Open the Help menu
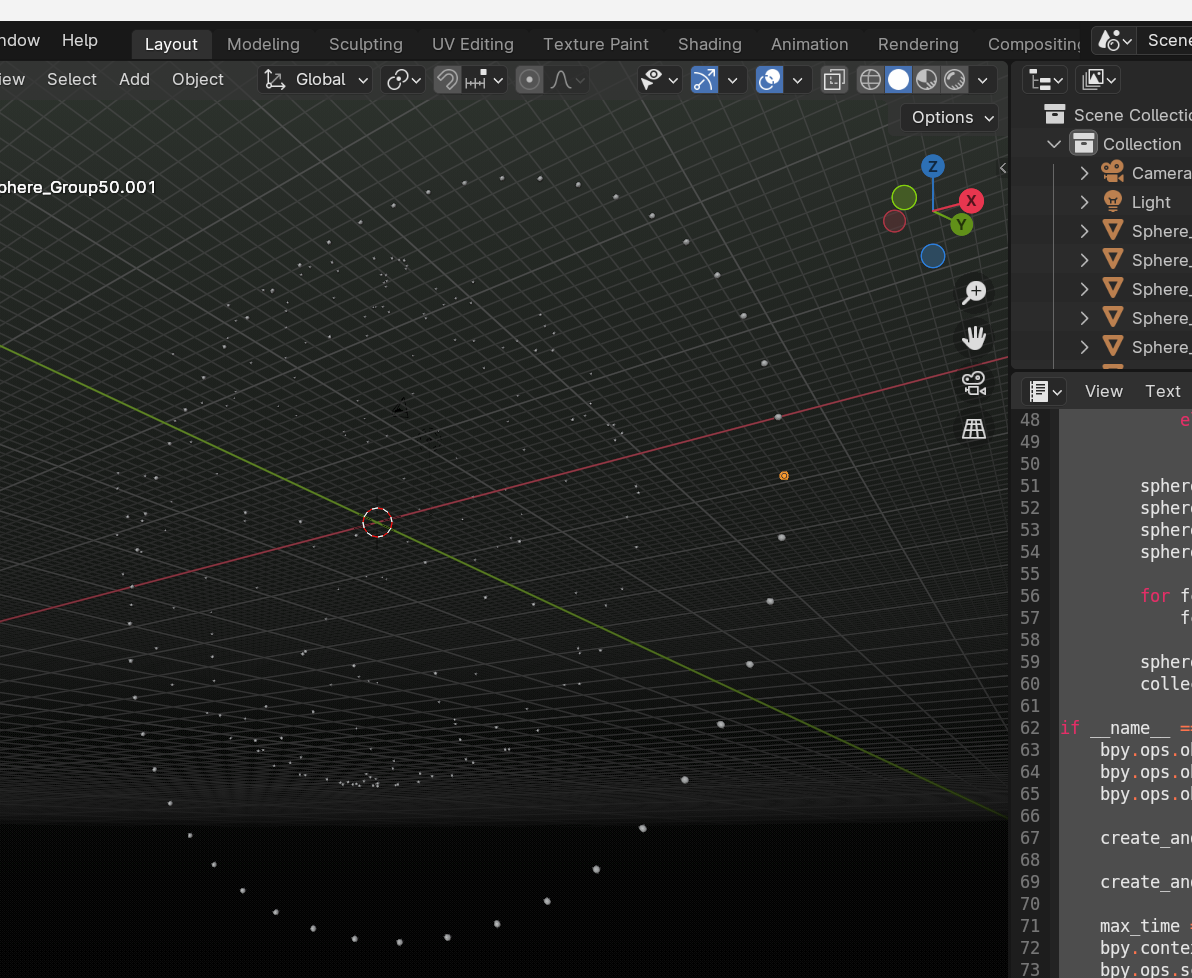Screen dimensions: 1192x978 [x=80, y=40]
